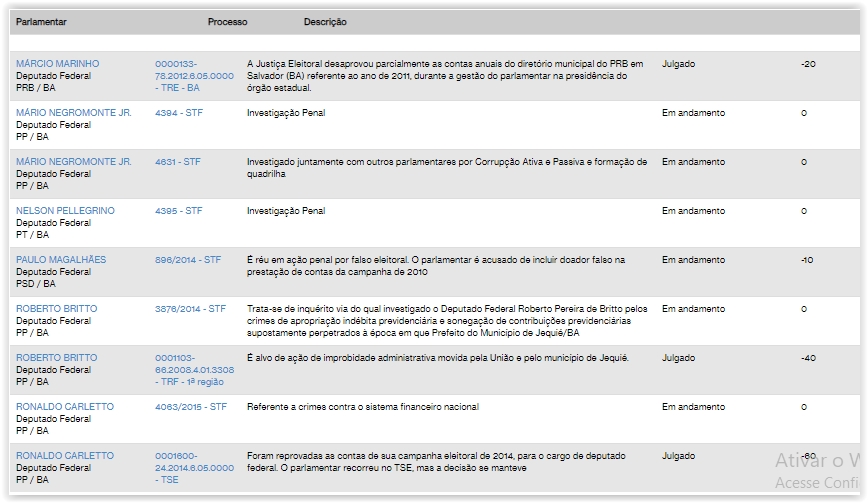868x503 pixels.
Task: Open NELSON PELLEGRINO profile link
Action: click(x=65, y=211)
